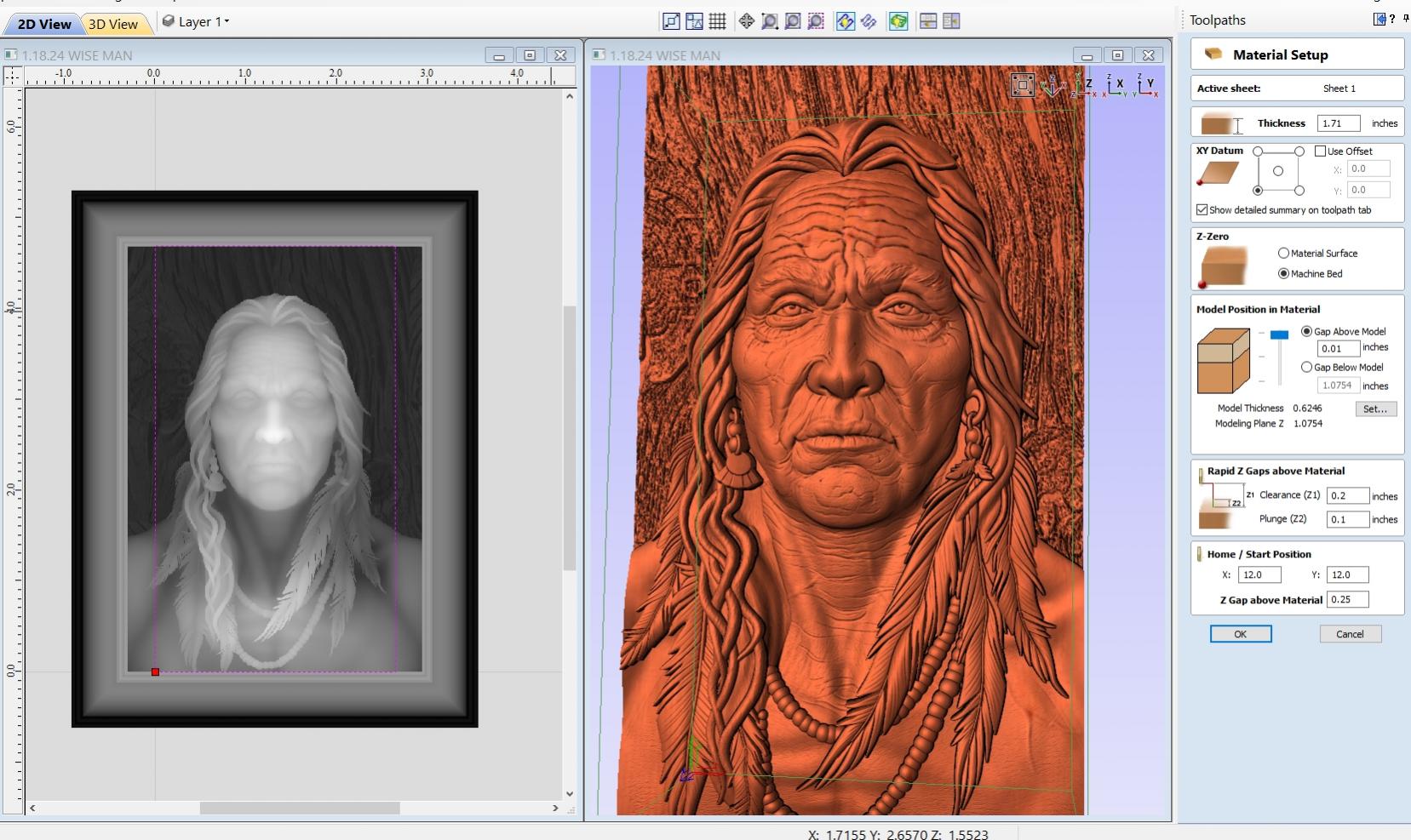Switch 3D view to look down Z
Viewport: 1411px width, 840px height.
(1085, 84)
